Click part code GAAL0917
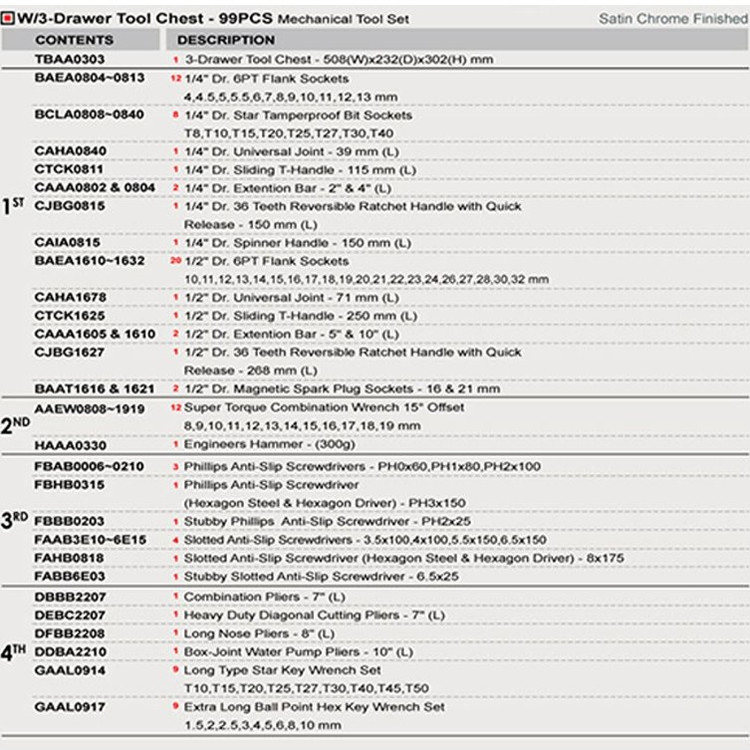 pyautogui.click(x=69, y=707)
